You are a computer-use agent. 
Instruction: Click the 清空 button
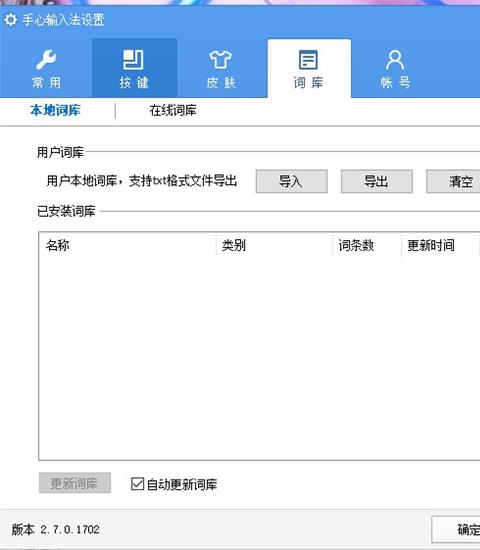(x=453, y=181)
